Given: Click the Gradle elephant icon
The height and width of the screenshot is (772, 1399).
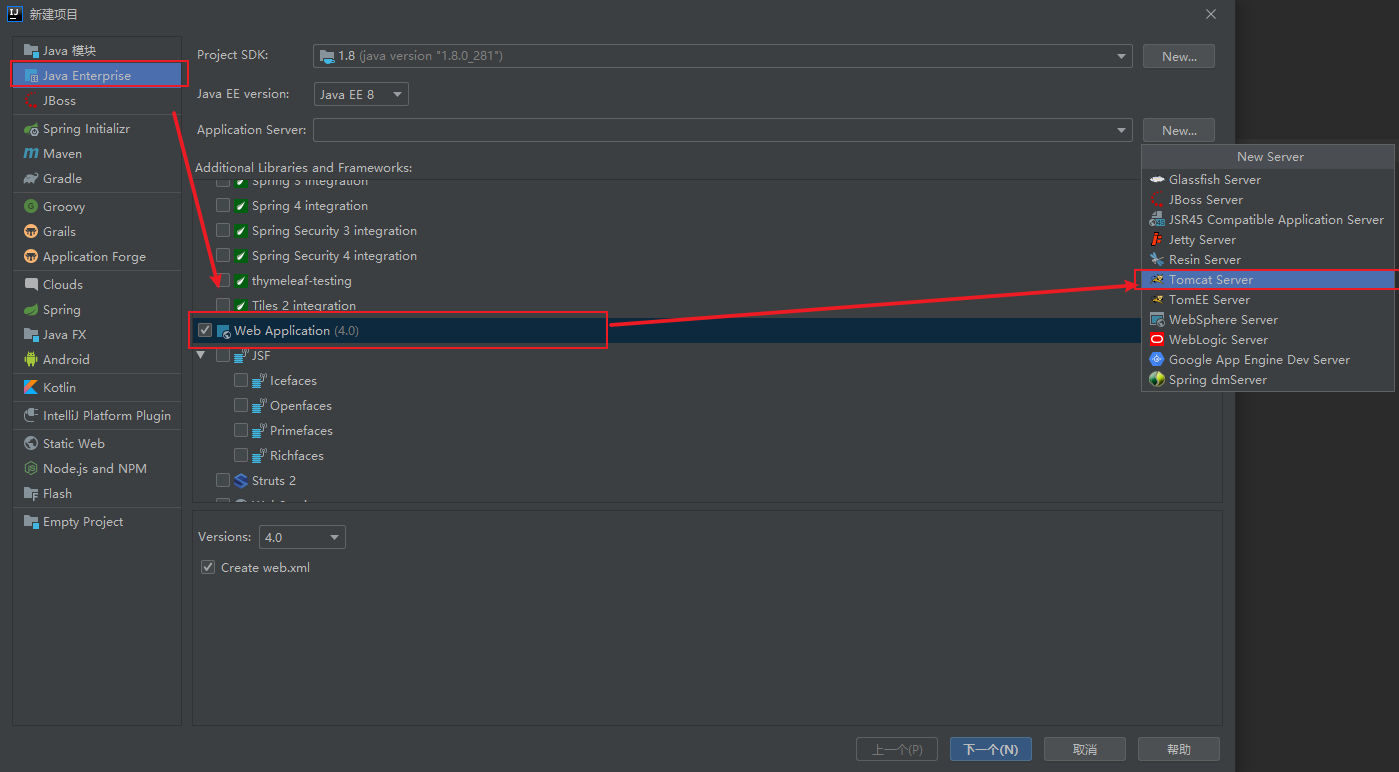Looking at the screenshot, I should coord(31,178).
